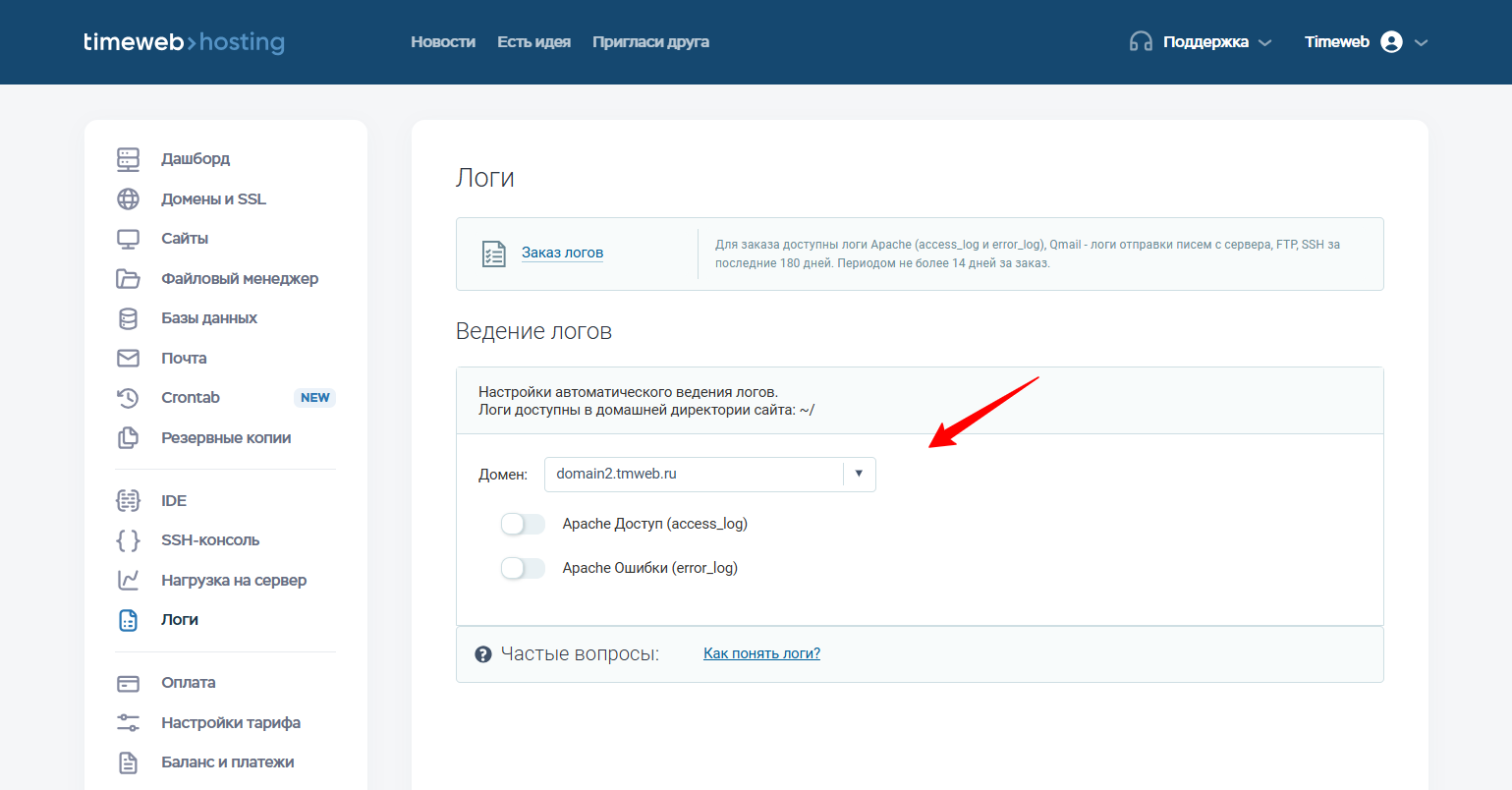Enable Apache Ошибки (error_log) toggle
The height and width of the screenshot is (790, 1512).
coord(523,568)
